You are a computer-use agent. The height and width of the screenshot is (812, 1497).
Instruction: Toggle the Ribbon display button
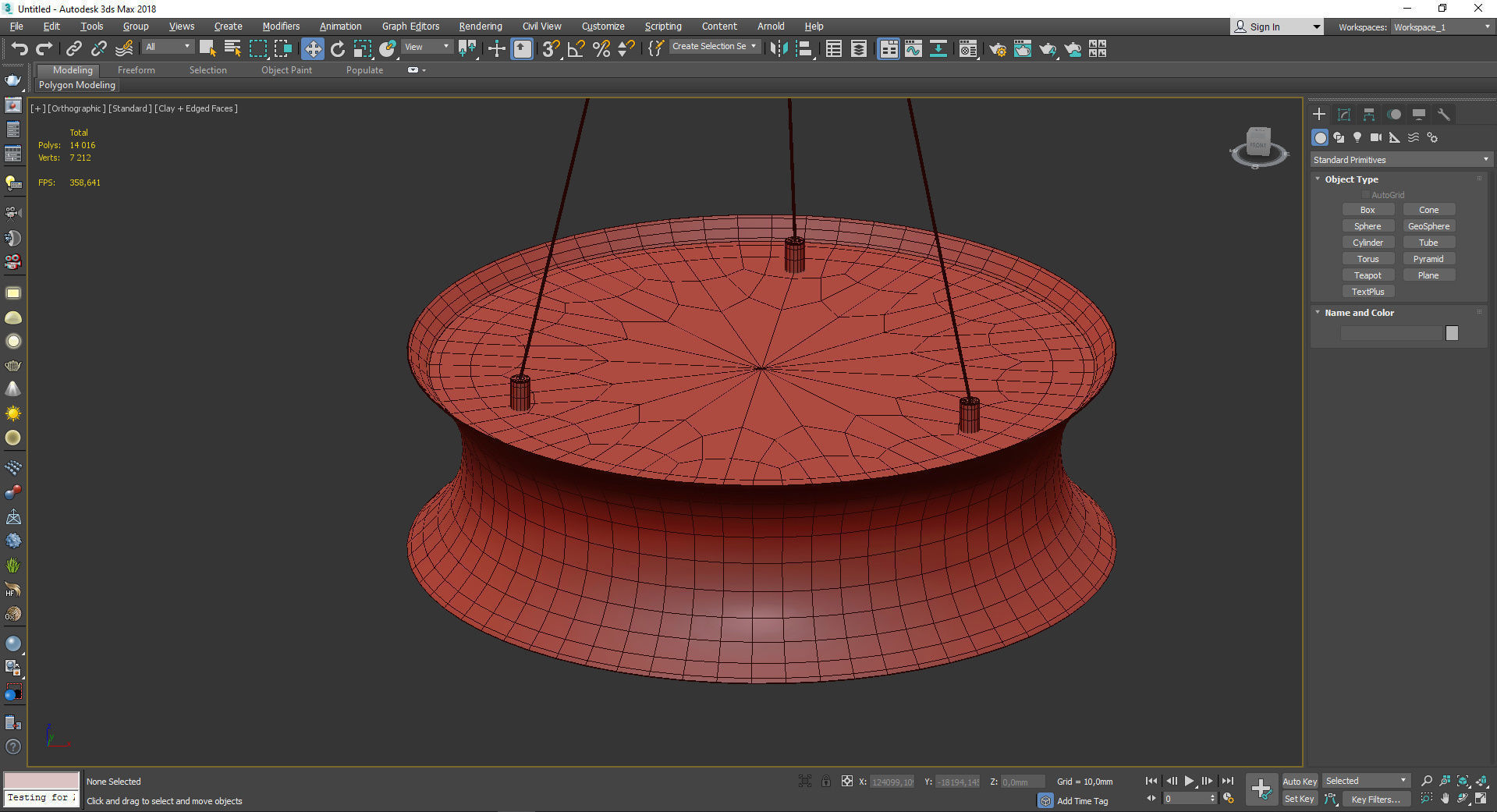(x=889, y=49)
